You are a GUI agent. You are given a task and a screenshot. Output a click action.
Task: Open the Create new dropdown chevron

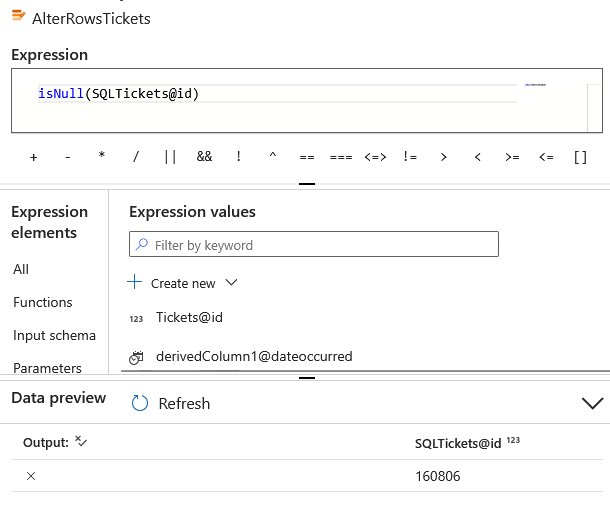click(231, 283)
